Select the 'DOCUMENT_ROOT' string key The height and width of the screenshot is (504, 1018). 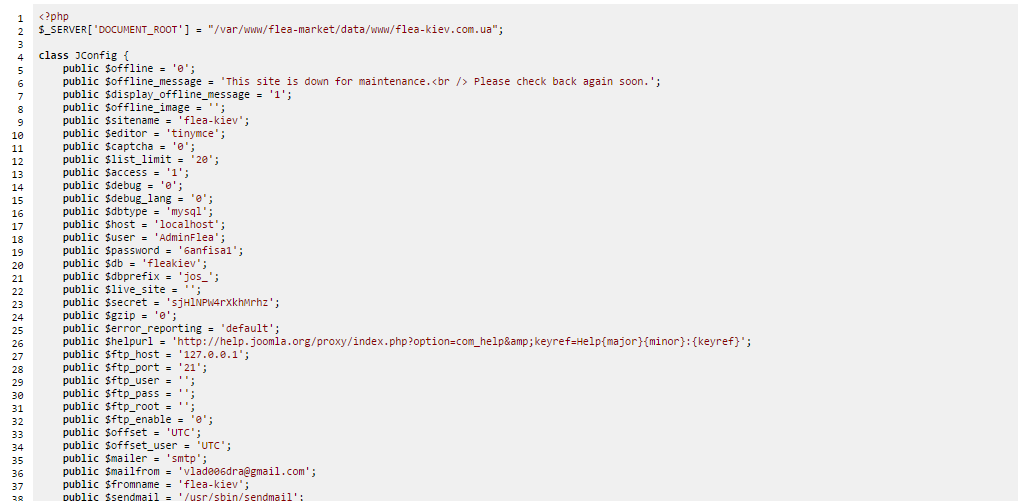[133, 29]
